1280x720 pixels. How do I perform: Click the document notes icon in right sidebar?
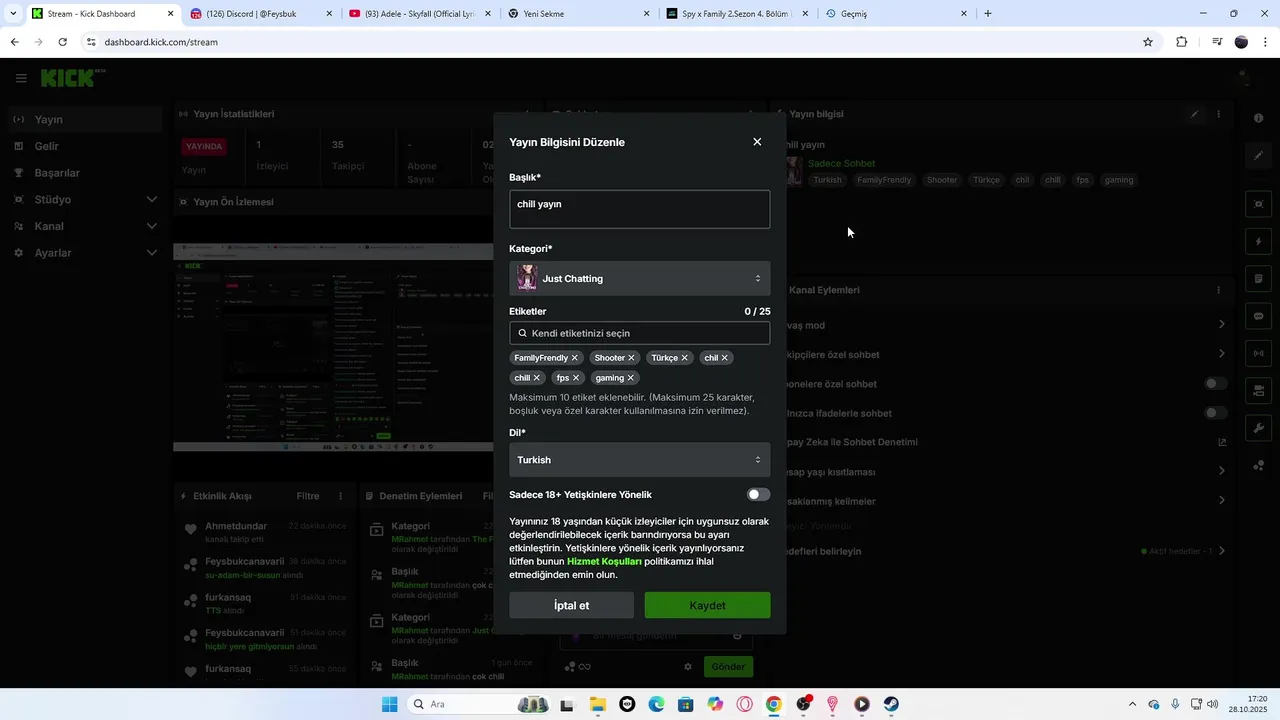point(1259,279)
